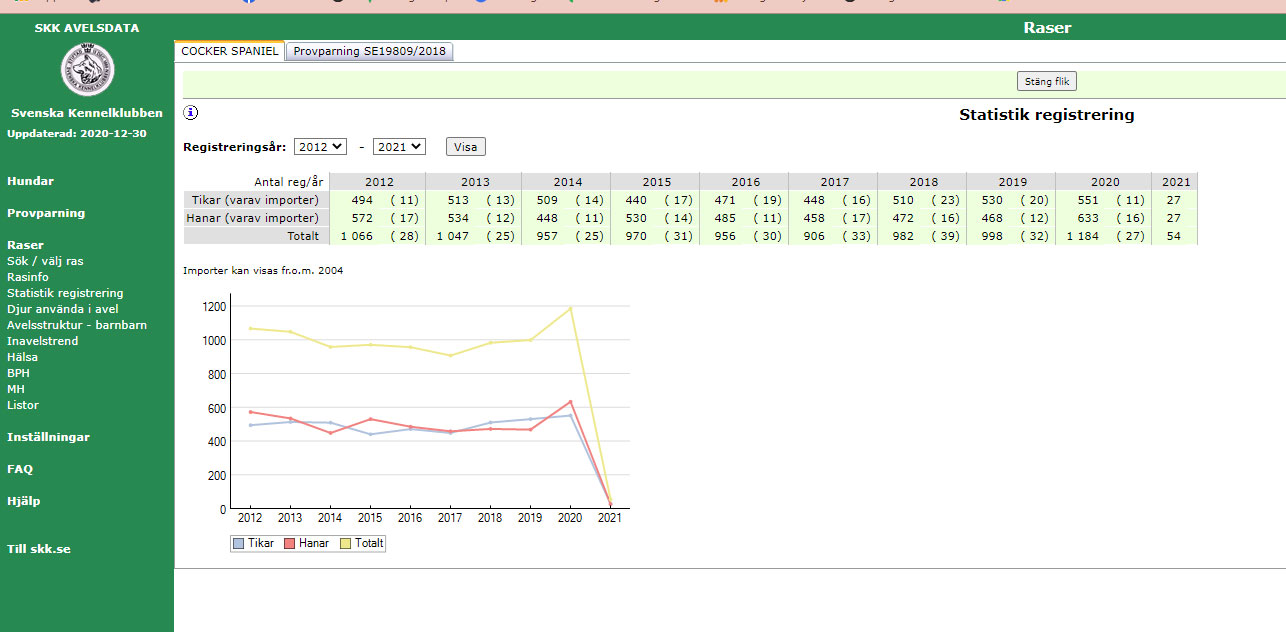This screenshot has height=632, width=1286.
Task: Click the Totalt row label in table
Action: tap(256, 236)
